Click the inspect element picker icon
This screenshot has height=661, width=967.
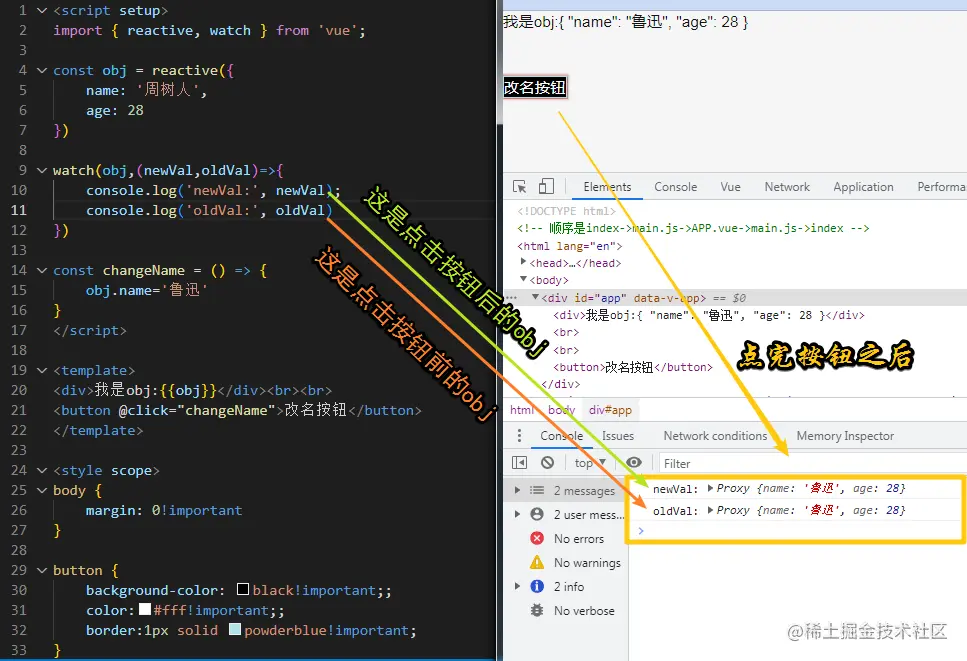tap(519, 187)
